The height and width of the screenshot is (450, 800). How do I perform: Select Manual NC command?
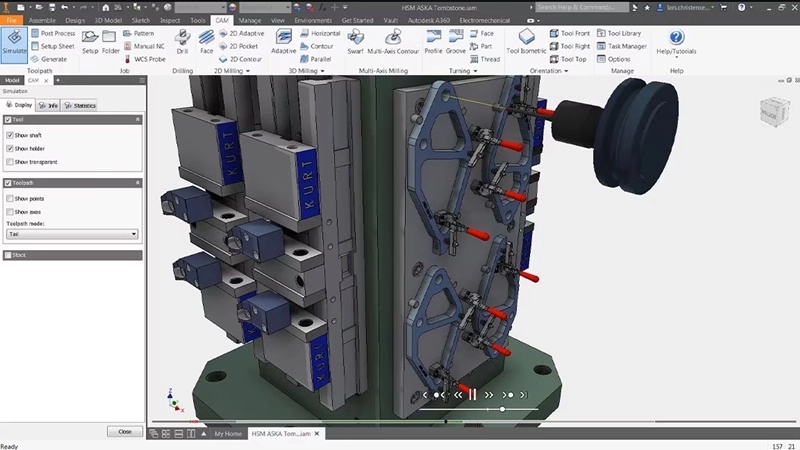[144, 46]
